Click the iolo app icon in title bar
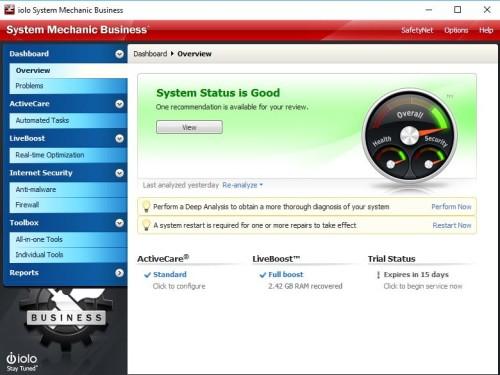 (9, 10)
